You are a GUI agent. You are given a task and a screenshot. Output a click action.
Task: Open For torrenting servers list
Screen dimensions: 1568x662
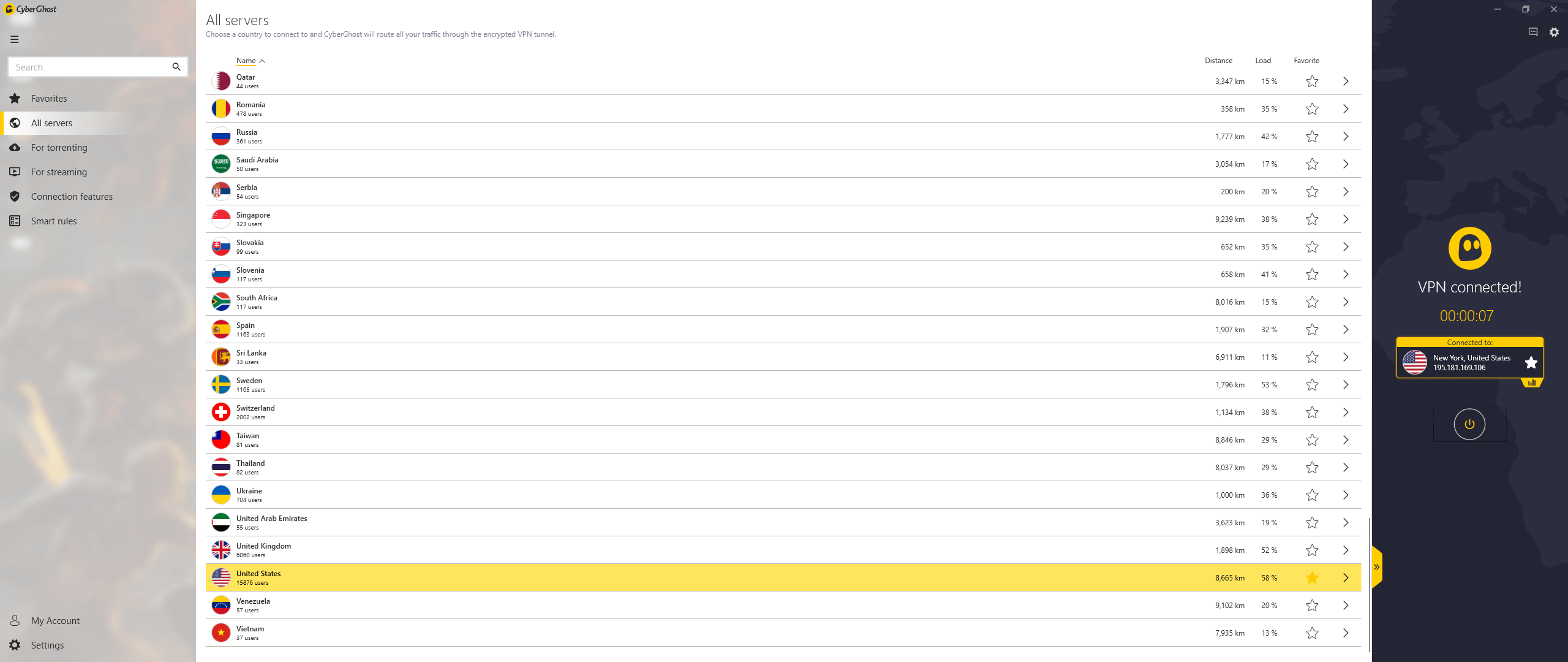(x=59, y=147)
